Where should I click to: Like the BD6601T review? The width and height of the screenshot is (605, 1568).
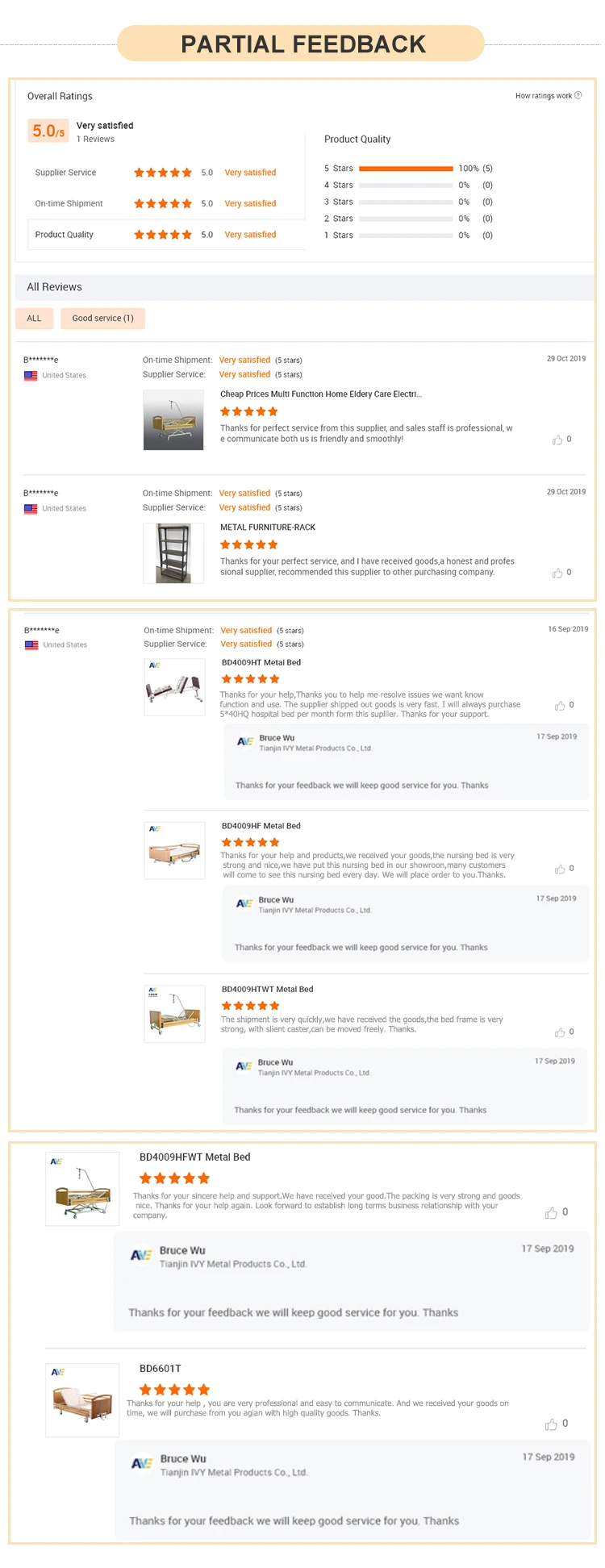(551, 1424)
